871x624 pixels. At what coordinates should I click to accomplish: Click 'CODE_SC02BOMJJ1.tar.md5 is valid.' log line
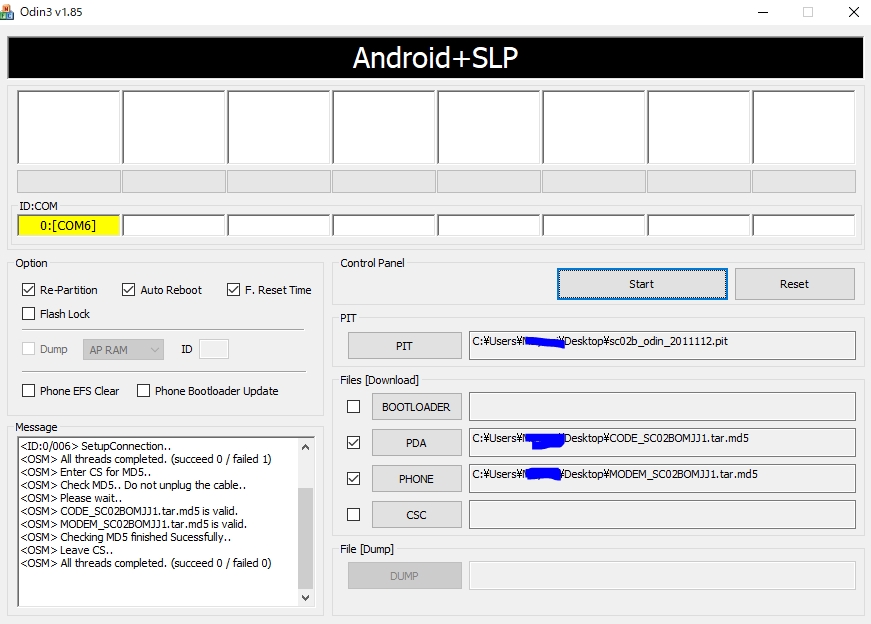(129, 511)
